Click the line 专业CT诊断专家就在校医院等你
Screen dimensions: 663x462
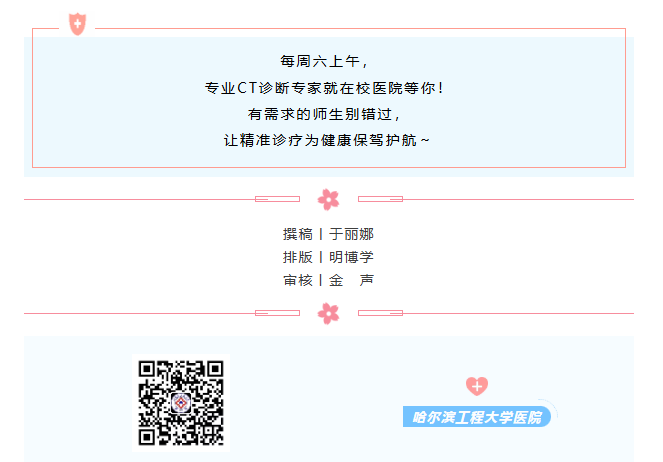pos(324,88)
